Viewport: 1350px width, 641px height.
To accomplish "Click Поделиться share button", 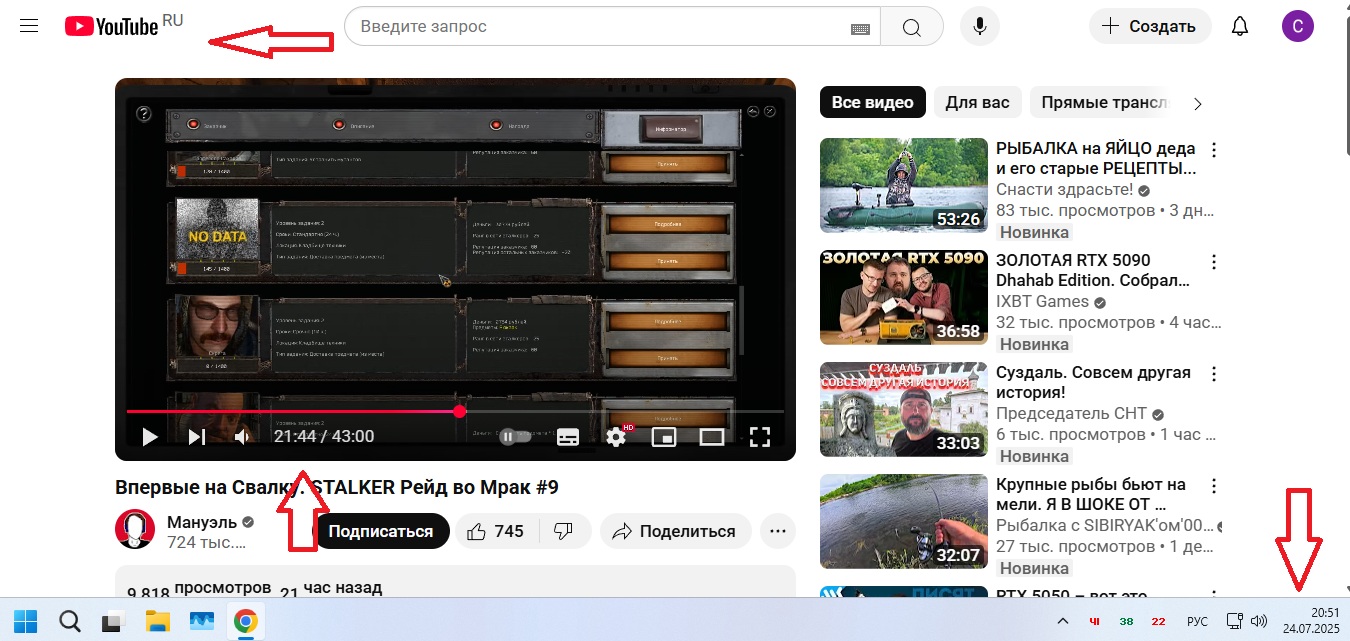I will pos(675,531).
